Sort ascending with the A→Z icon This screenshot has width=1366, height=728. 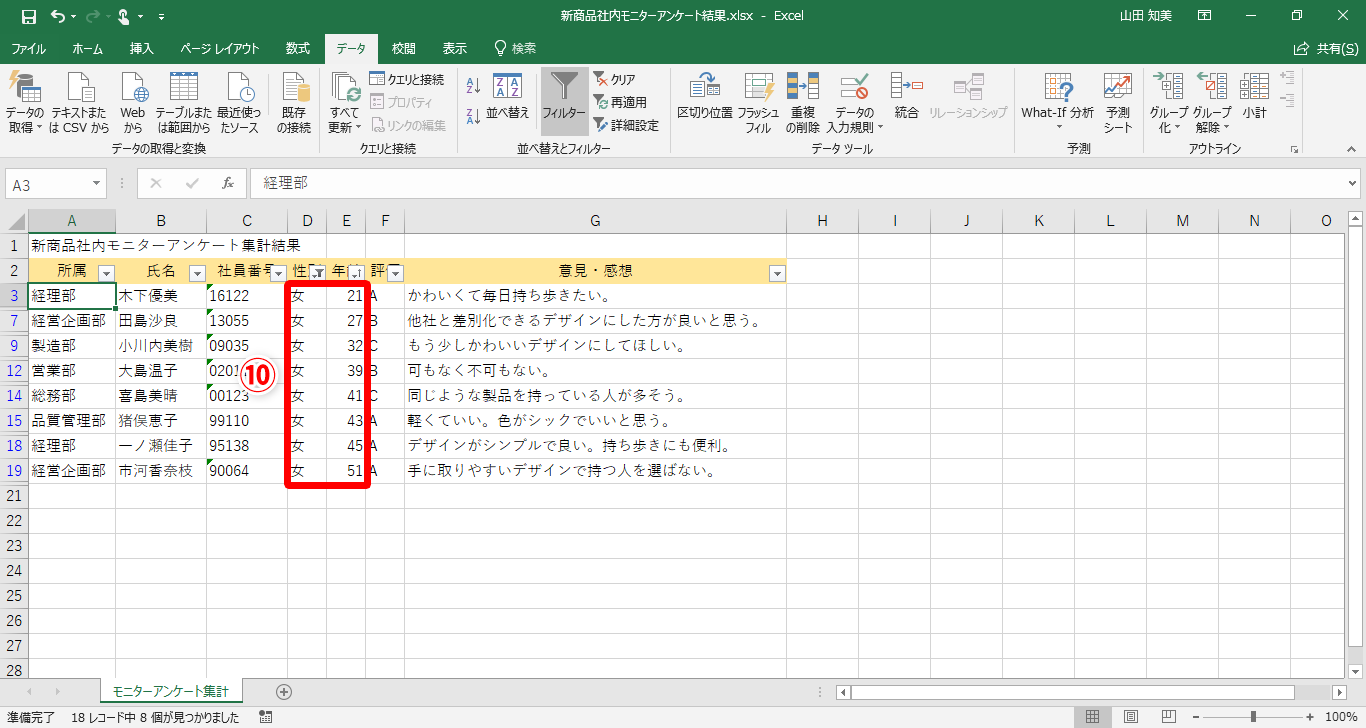tap(474, 87)
